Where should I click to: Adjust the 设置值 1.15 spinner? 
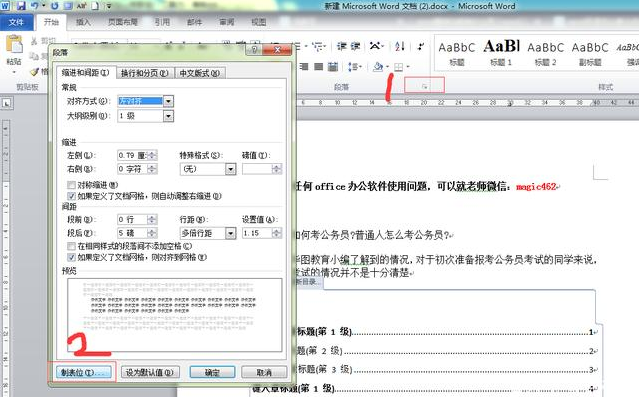277,233
